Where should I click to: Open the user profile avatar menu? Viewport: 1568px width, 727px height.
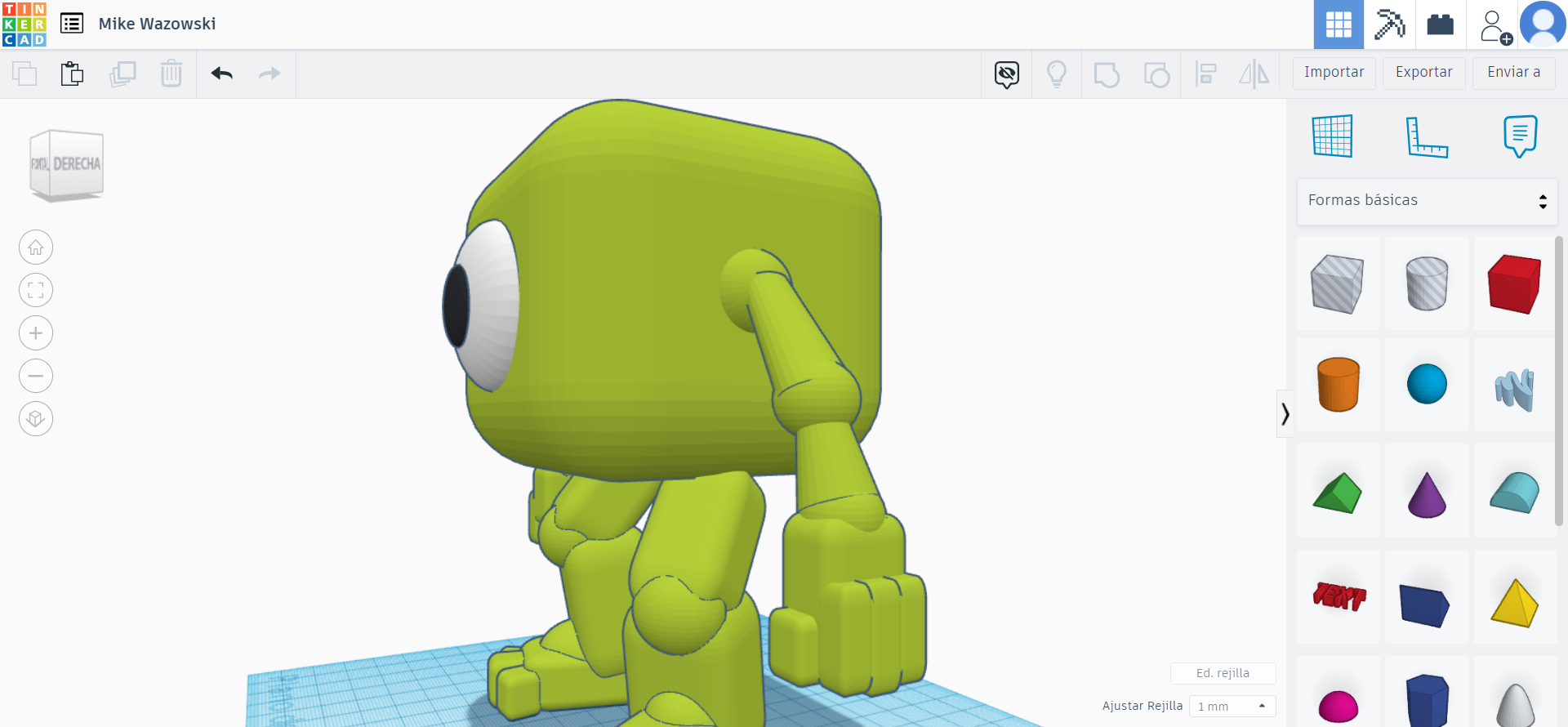point(1543,24)
